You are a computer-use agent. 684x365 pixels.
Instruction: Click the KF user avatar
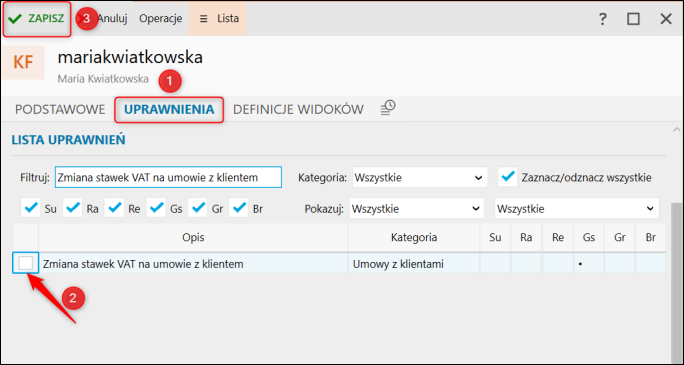pyautogui.click(x=23, y=62)
